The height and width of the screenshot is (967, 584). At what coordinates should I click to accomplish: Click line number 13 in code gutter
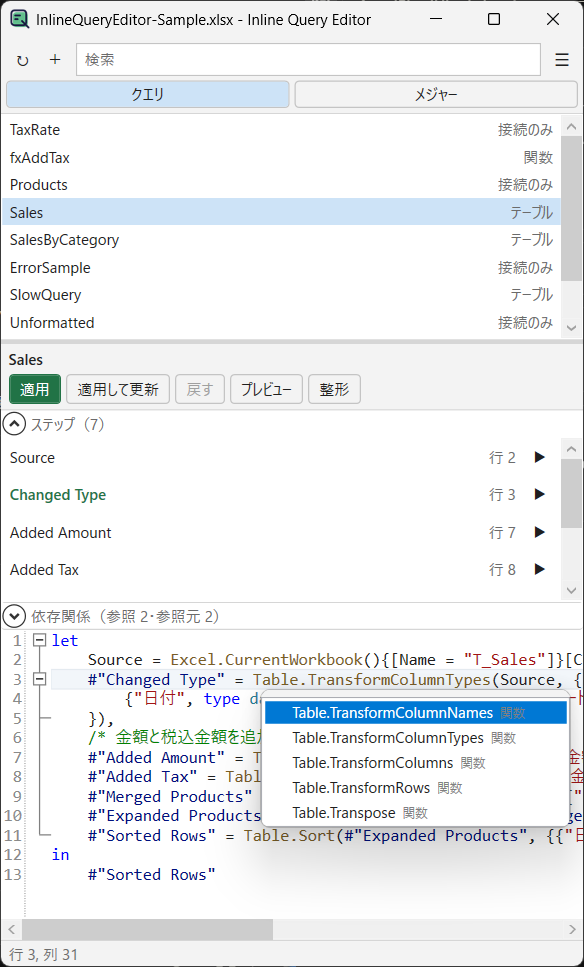[12, 874]
